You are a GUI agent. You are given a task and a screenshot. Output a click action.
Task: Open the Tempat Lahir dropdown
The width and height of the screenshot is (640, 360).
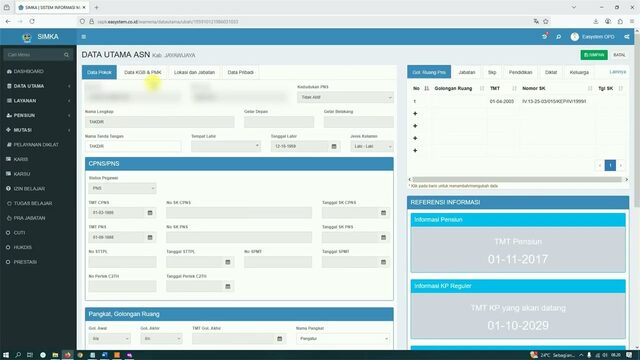coord(226,146)
